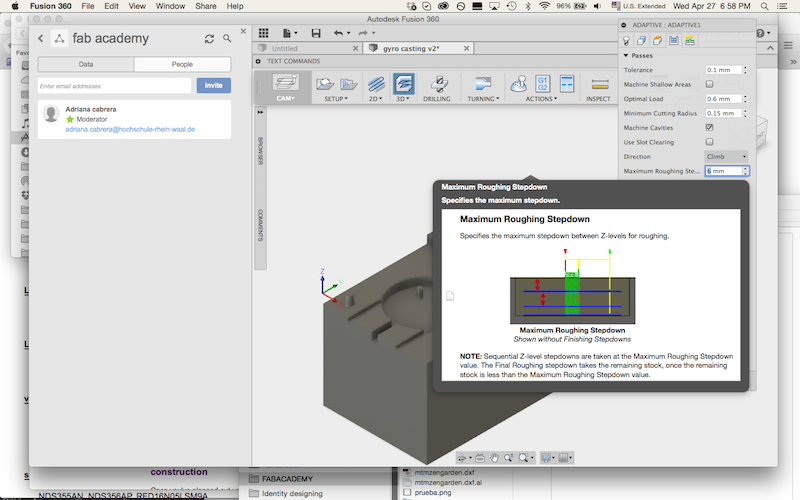Open the File menu in menu bar
800x500 pixels.
[88, 6]
